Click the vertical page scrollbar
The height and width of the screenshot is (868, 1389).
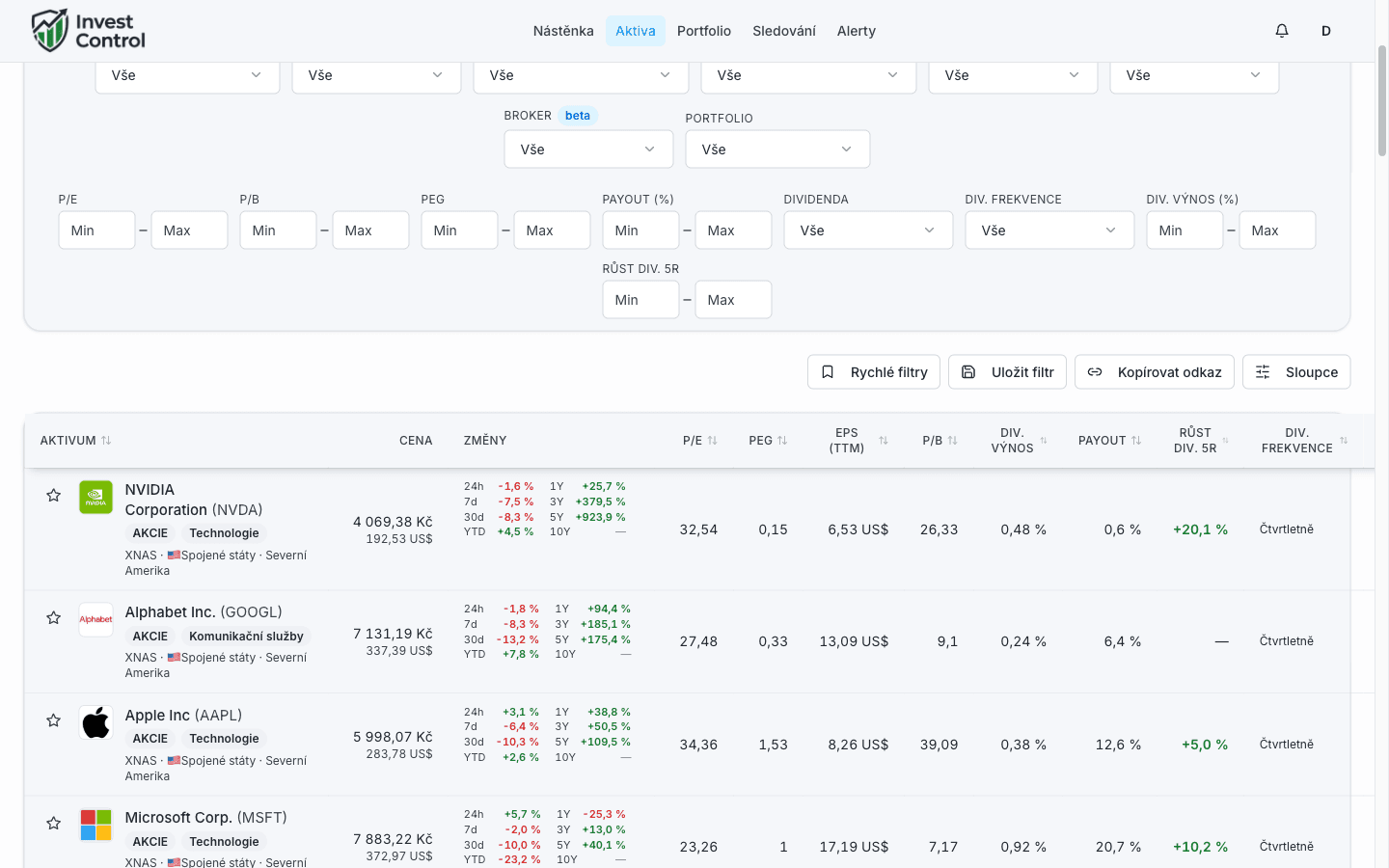(1382, 100)
